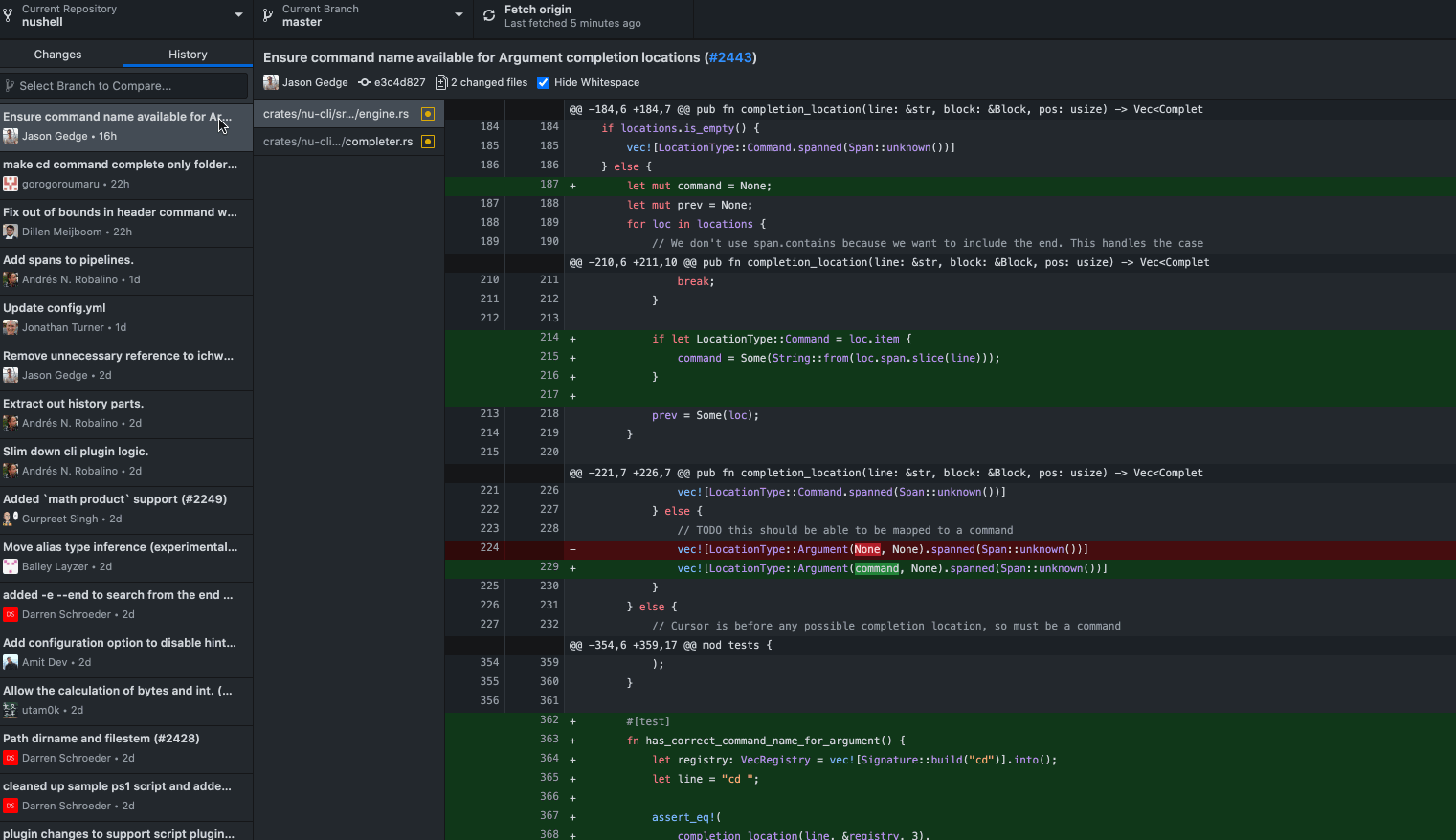Select the 'Ensure command name available' commit in the list
Screen dimensions: 1456x840
[x=126, y=126]
